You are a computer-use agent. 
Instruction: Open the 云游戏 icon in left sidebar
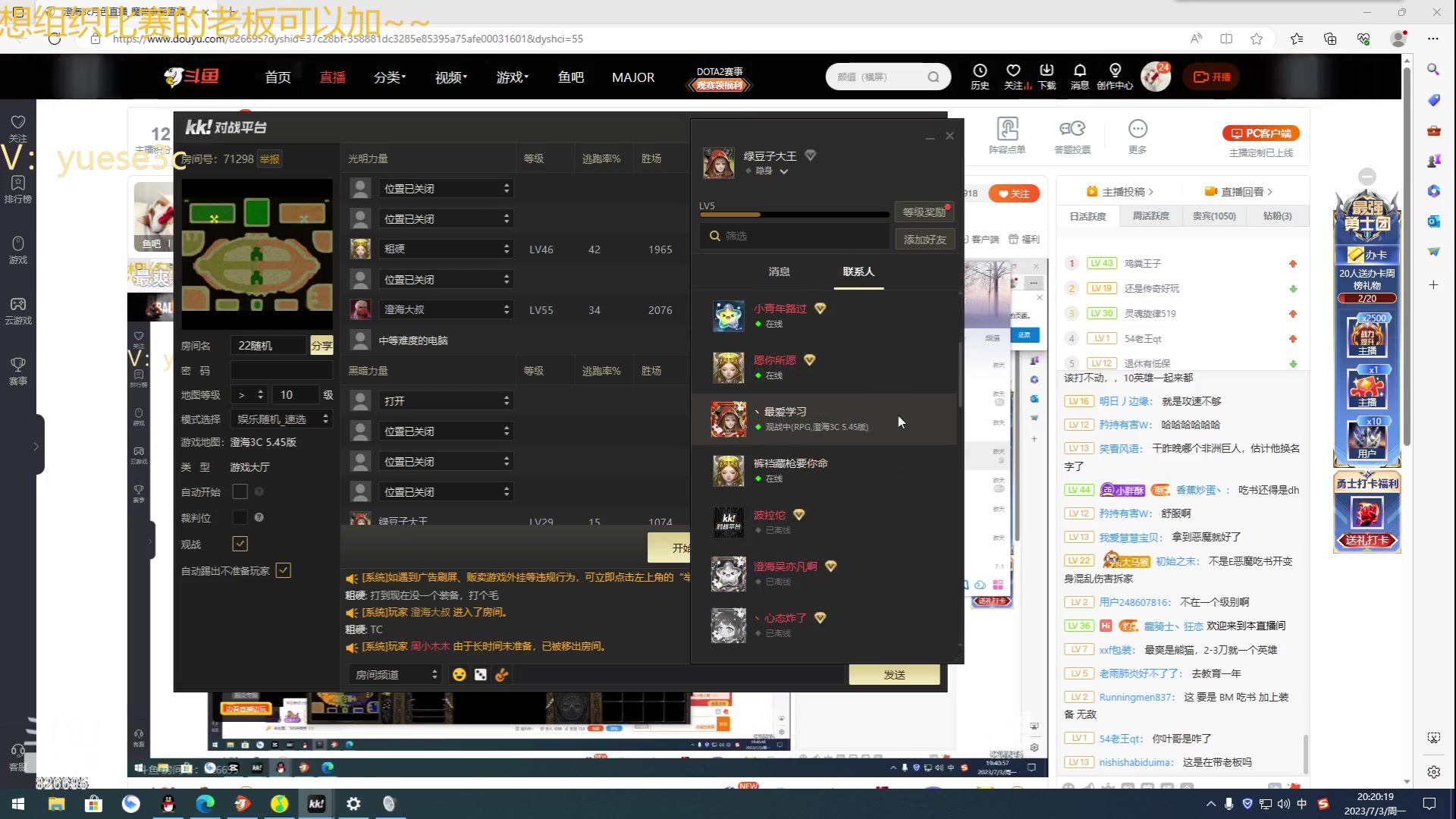(18, 310)
